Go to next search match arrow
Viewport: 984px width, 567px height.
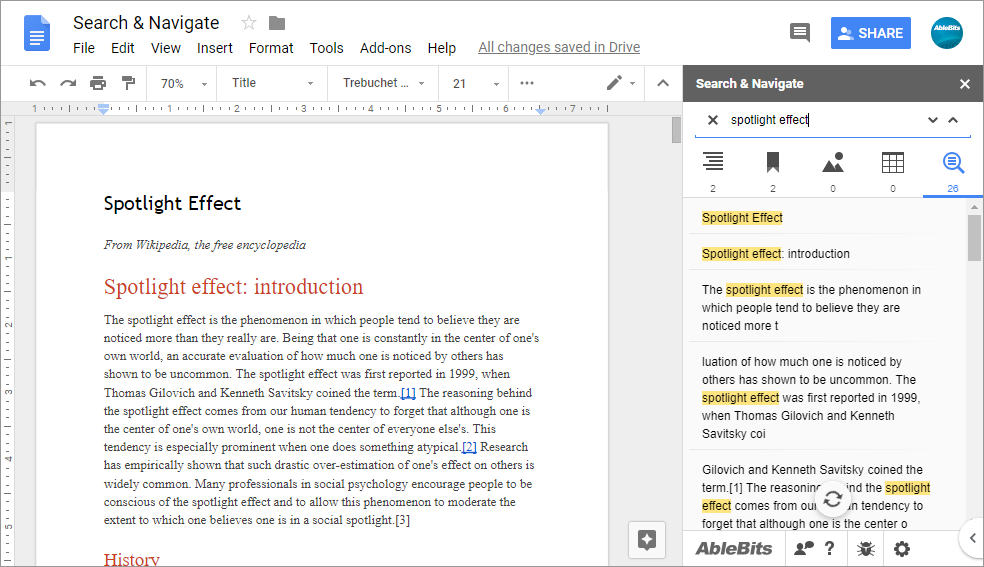click(933, 120)
